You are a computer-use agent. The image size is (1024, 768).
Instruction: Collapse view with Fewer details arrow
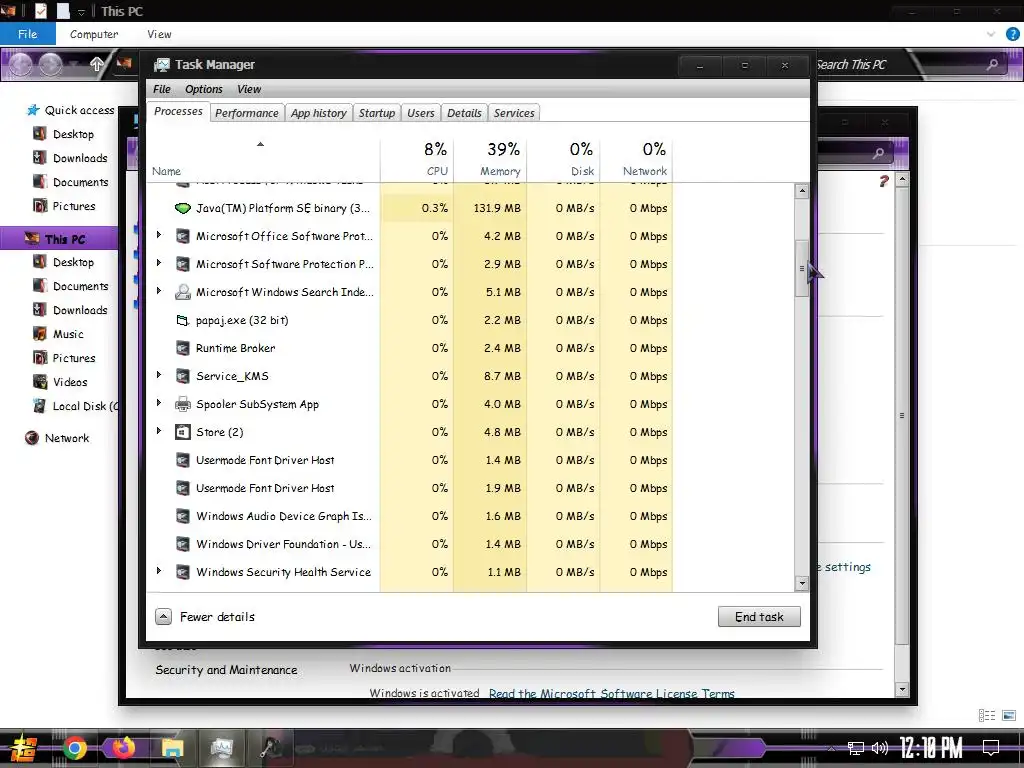pos(163,616)
